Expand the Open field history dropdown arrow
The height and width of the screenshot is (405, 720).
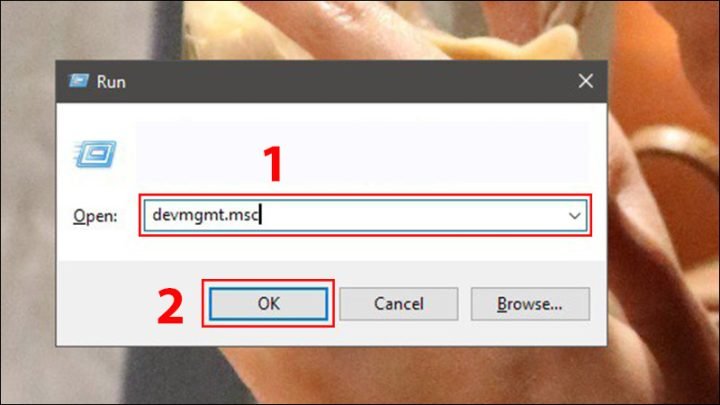[x=574, y=215]
